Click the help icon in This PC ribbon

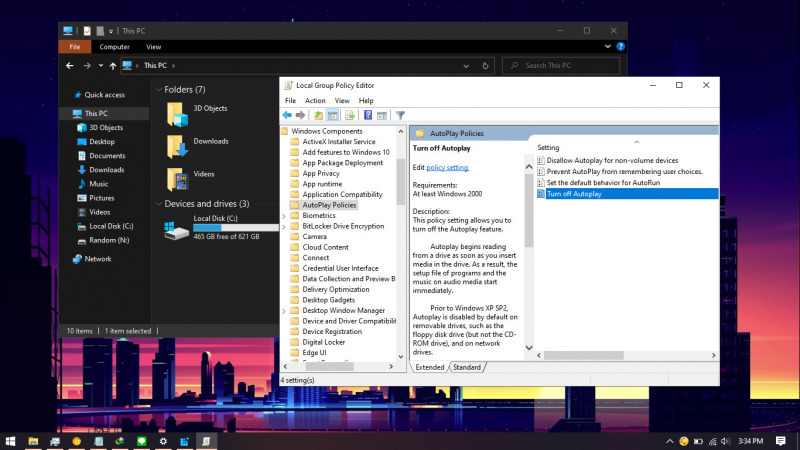620,46
